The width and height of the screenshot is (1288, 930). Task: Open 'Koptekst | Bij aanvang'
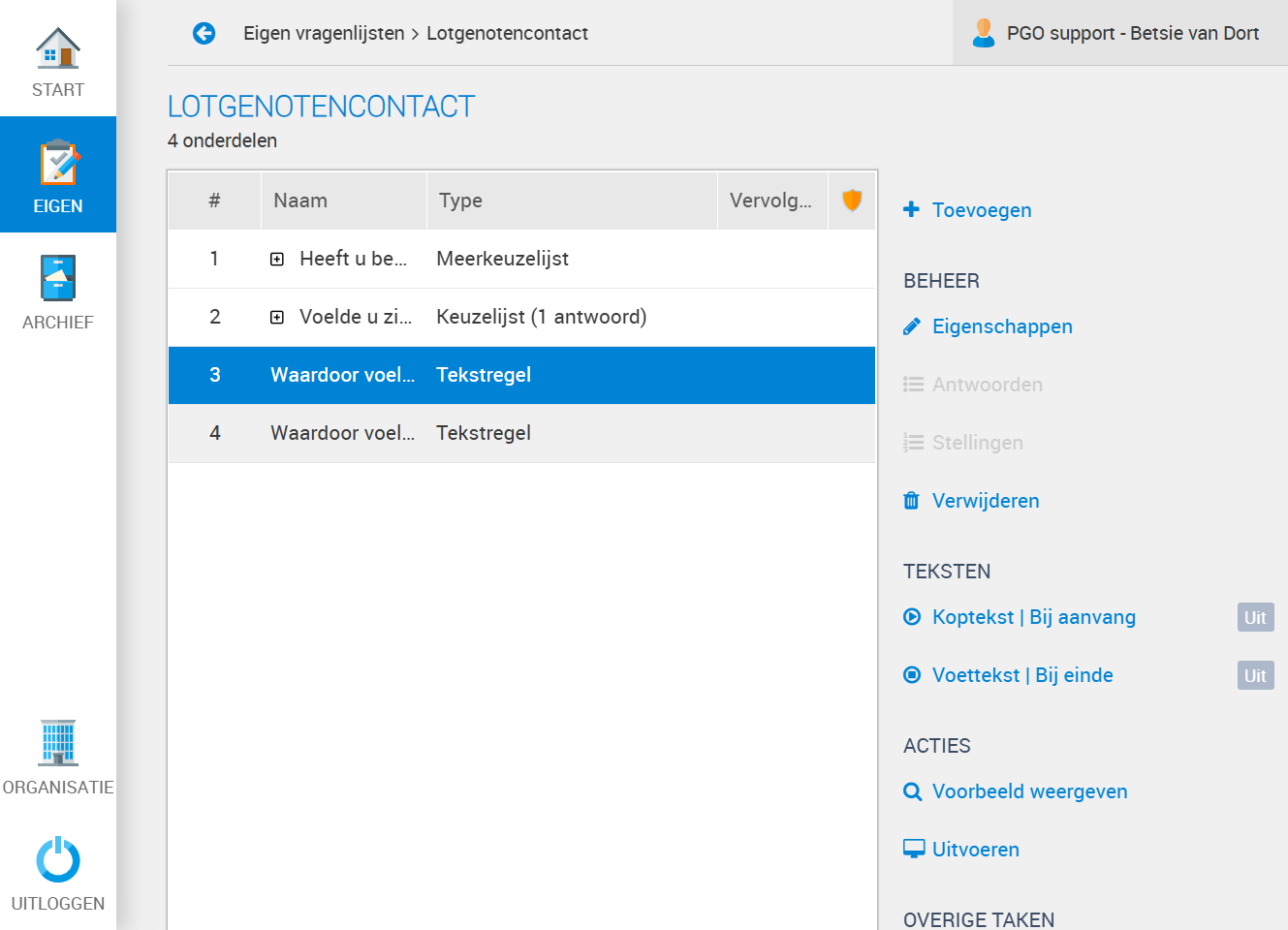(x=1034, y=617)
